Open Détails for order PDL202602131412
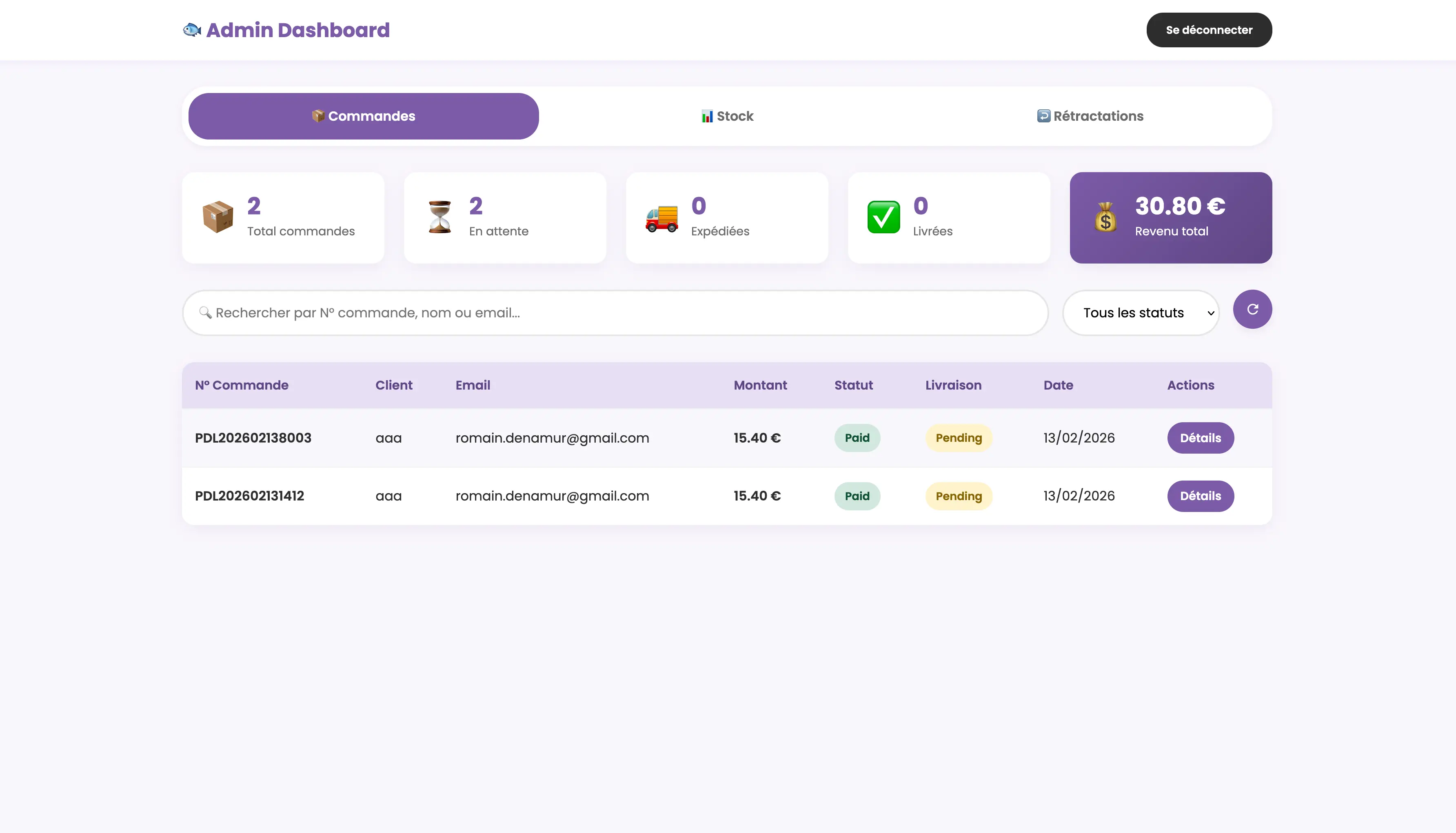This screenshot has height=833, width=1456. tap(1200, 496)
